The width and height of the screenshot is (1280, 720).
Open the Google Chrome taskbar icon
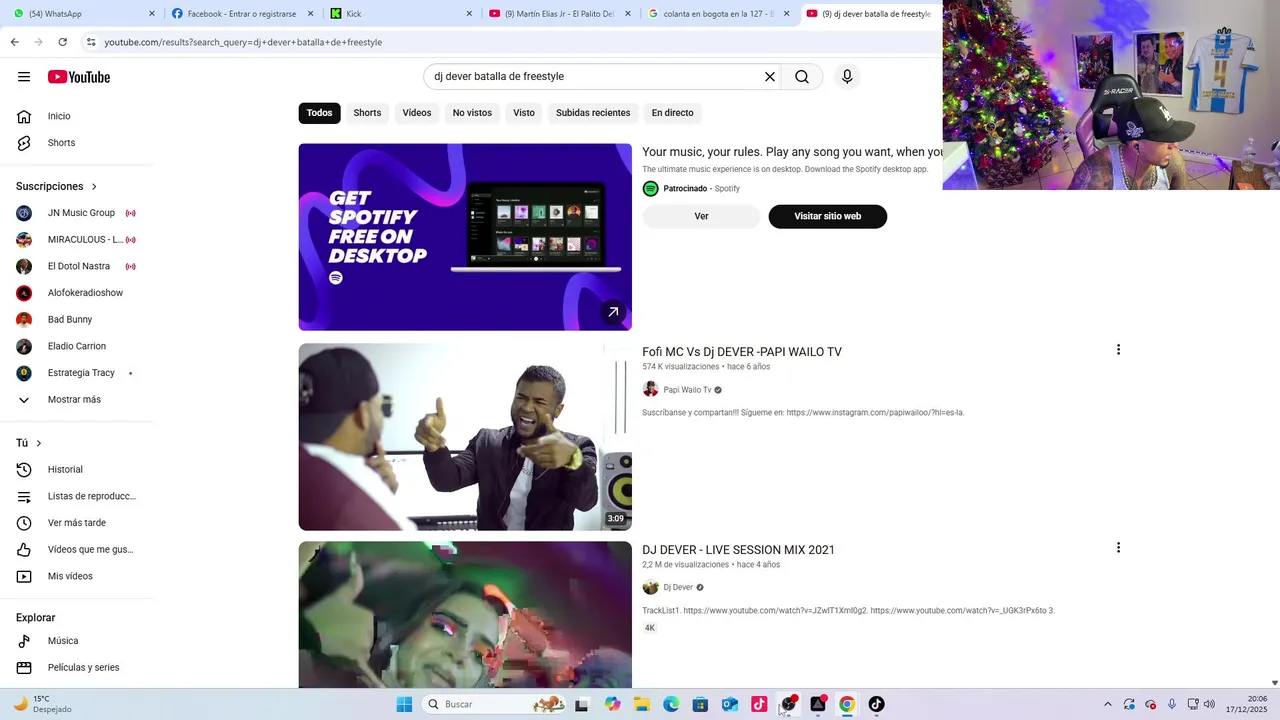(847, 704)
